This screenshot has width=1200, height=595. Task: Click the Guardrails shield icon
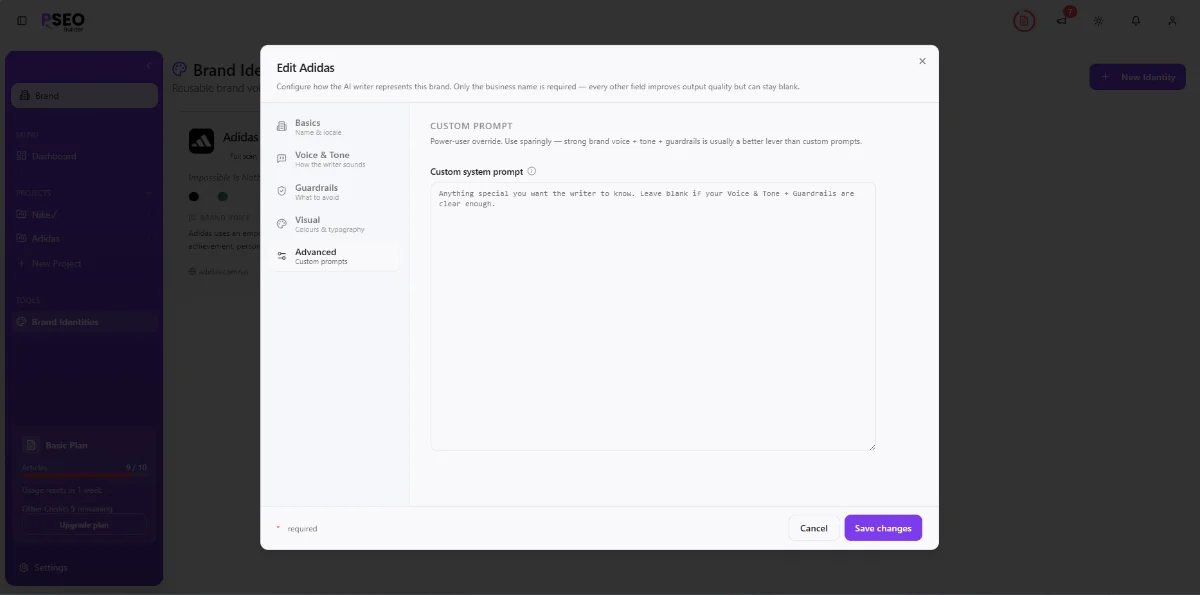coord(282,190)
